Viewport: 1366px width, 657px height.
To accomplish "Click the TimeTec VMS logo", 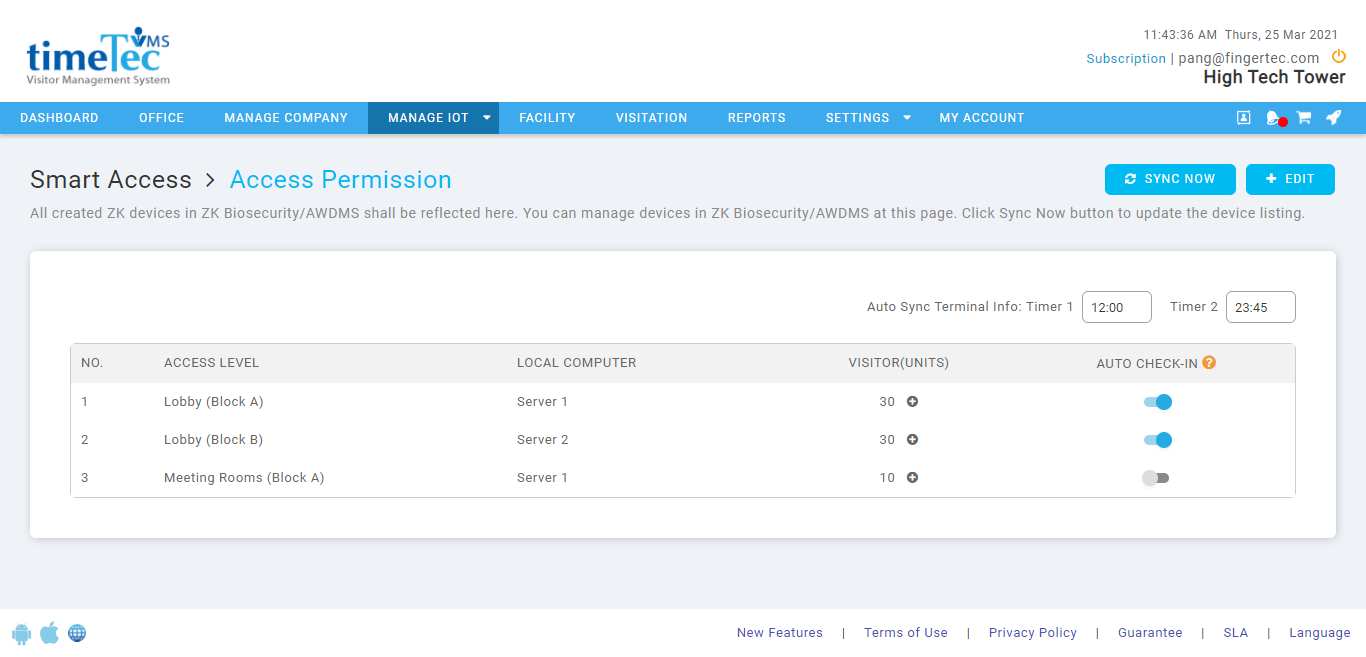I will (98, 56).
